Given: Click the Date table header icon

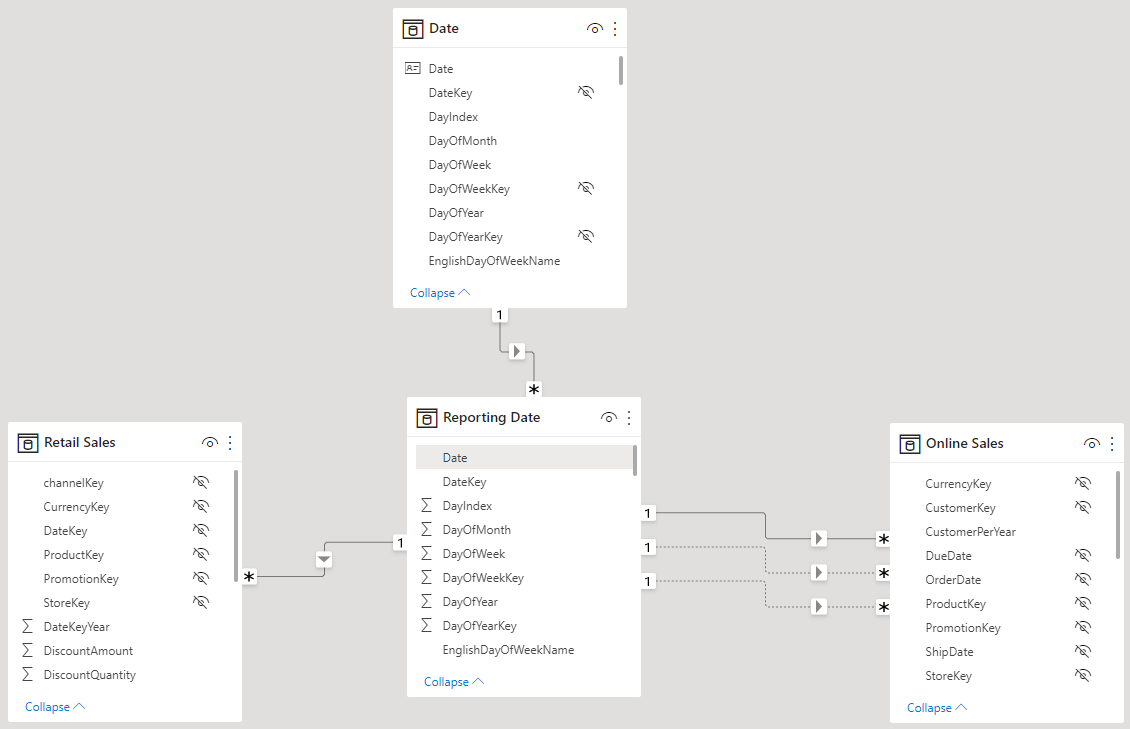Looking at the screenshot, I should [413, 29].
